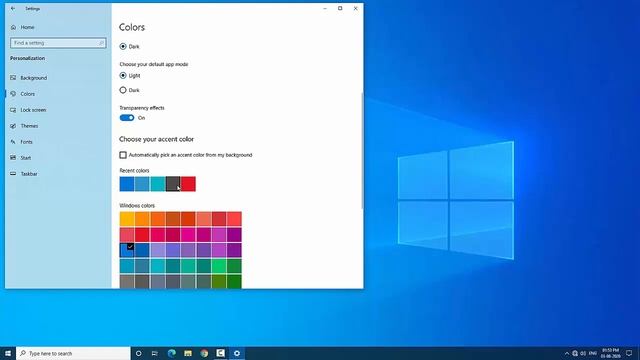Open the taskbar clock and date
Viewport: 640px width, 360px height.
coord(611,353)
